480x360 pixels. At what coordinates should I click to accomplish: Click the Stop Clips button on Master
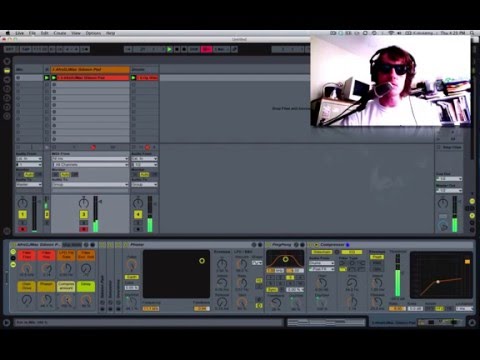click(449, 147)
